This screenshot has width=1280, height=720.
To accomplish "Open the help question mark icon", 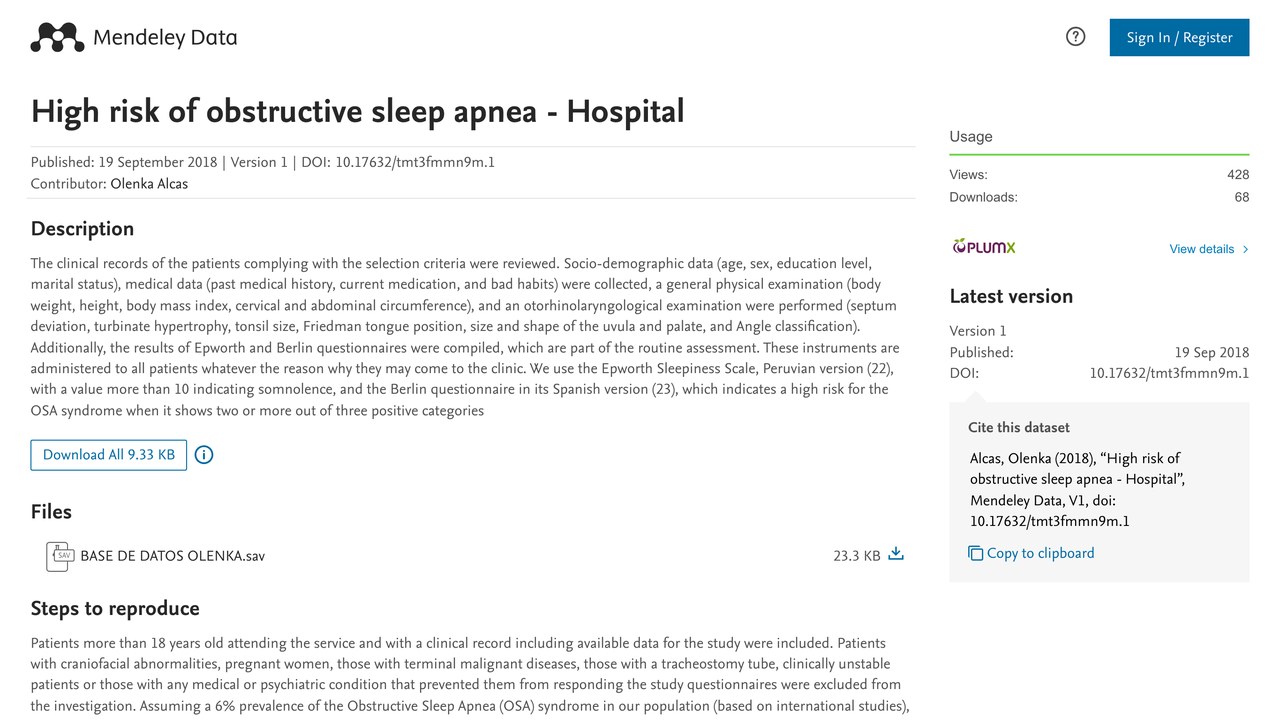I will tap(1076, 37).
